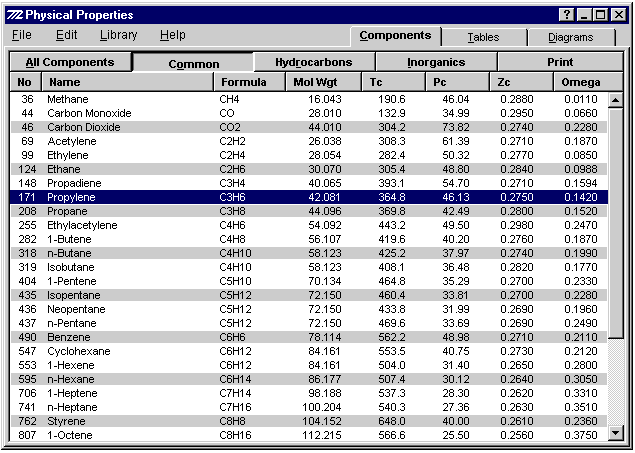
Task: Open the Edit menu
Action: [x=66, y=35]
